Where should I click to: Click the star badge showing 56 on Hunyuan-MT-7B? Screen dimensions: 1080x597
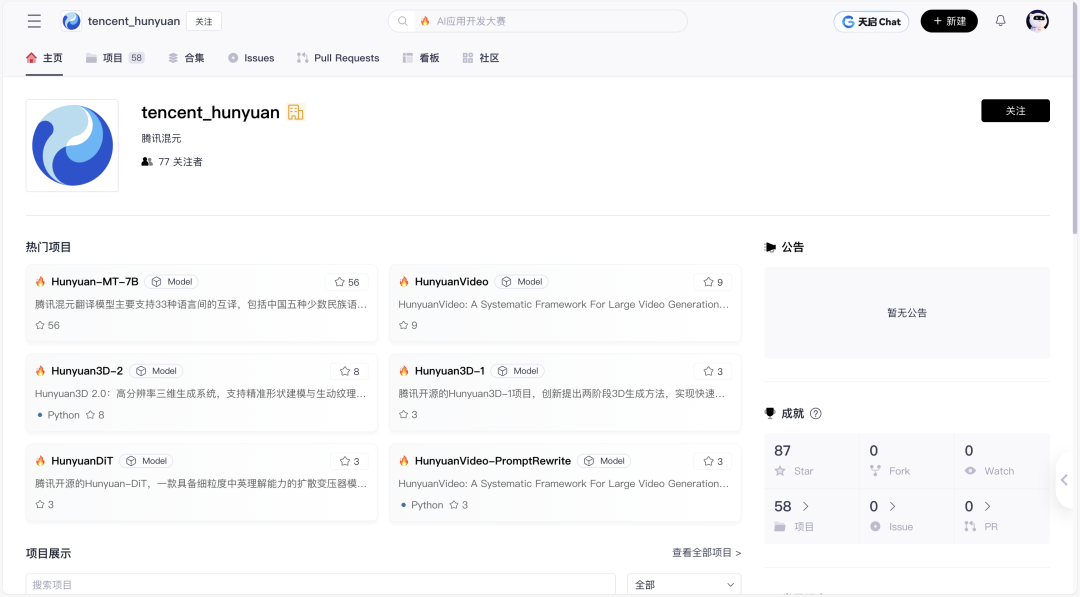(x=346, y=282)
